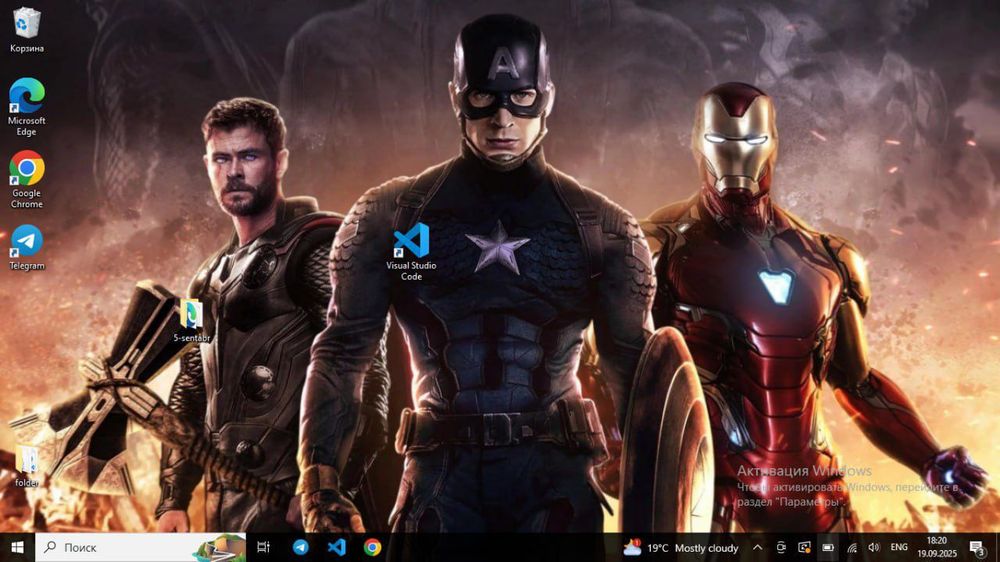Click the Поиск search box in taskbar
The width and height of the screenshot is (1000, 562).
140,547
